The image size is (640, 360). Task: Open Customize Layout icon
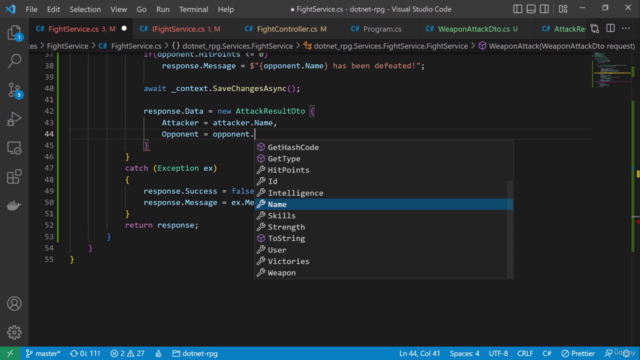[563, 9]
